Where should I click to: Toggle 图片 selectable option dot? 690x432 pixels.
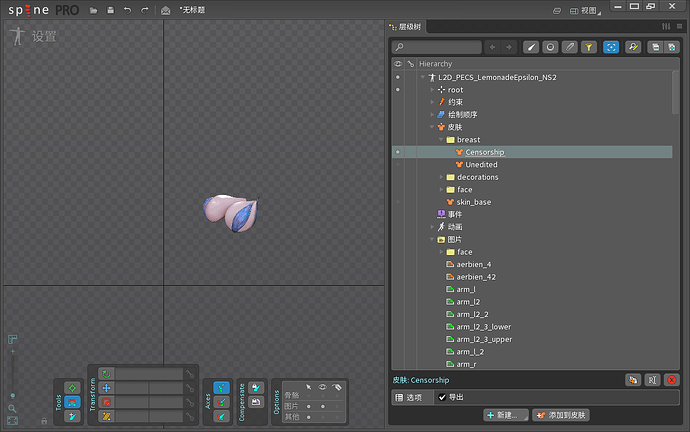[x=308, y=406]
